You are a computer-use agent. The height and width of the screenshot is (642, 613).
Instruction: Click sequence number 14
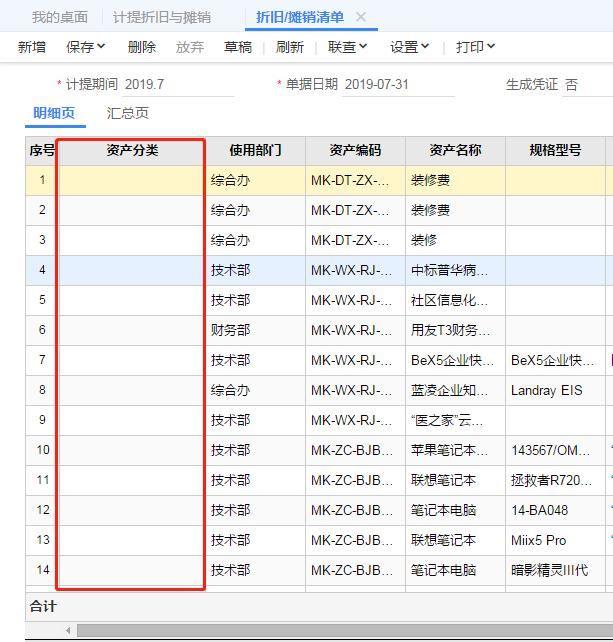(43, 570)
